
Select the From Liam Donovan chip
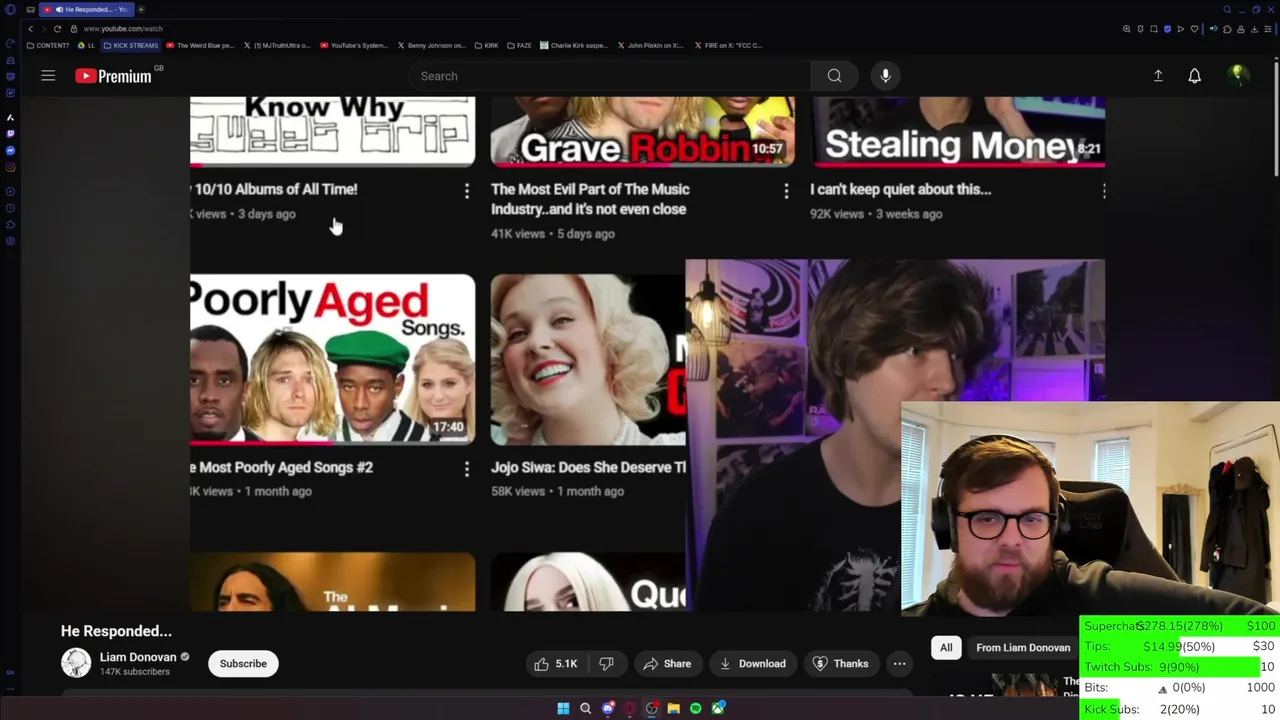tap(1022, 648)
